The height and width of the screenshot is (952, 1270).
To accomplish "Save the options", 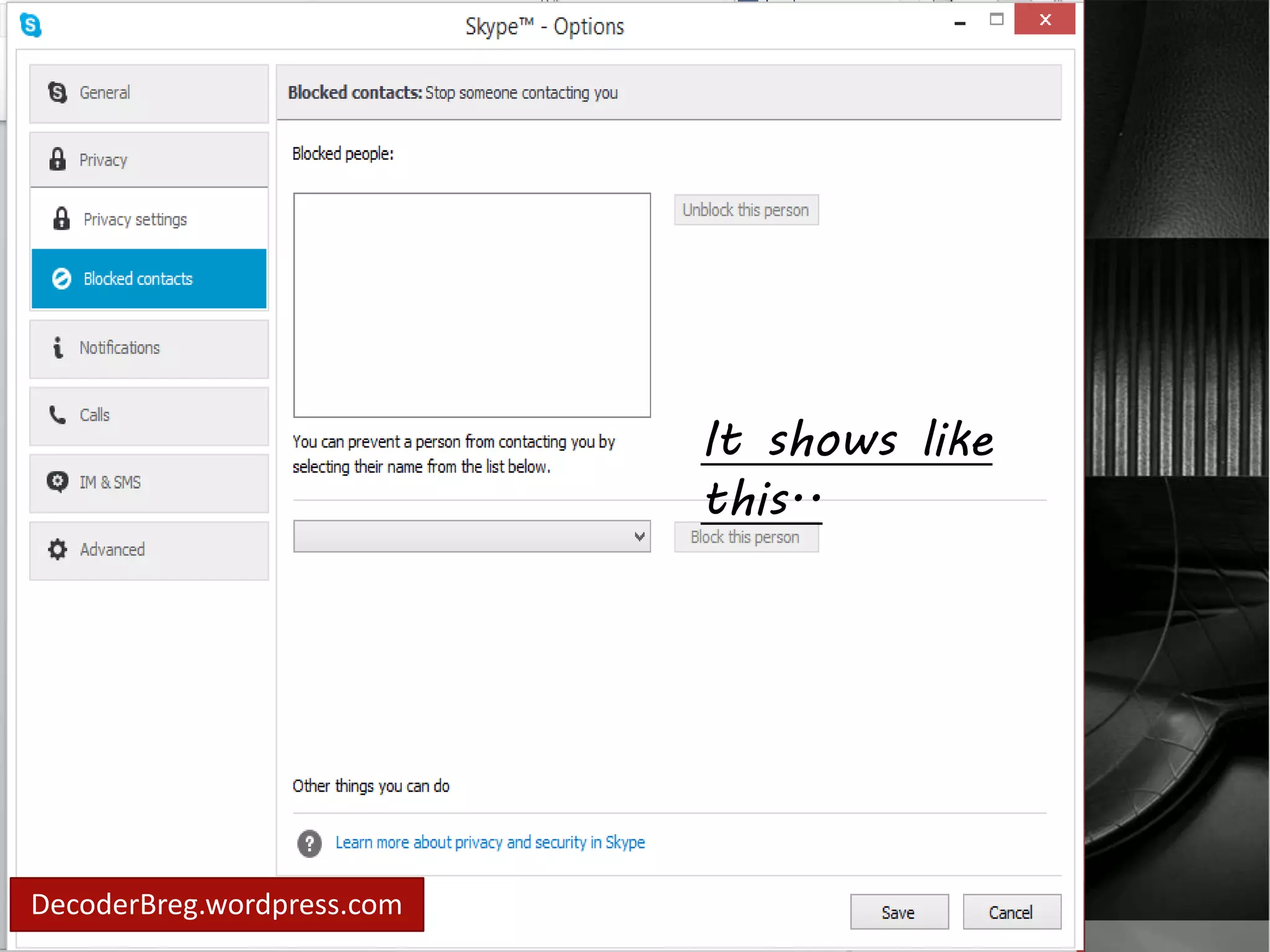I will [x=899, y=912].
